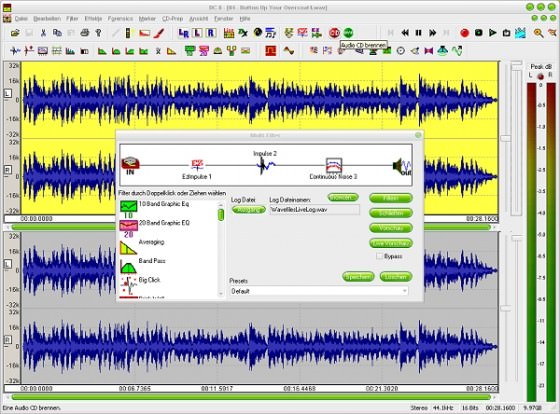This screenshot has height=414, width=560.
Task: Click the green horizontal scrollbar under bottom waveform
Action: tap(251, 397)
